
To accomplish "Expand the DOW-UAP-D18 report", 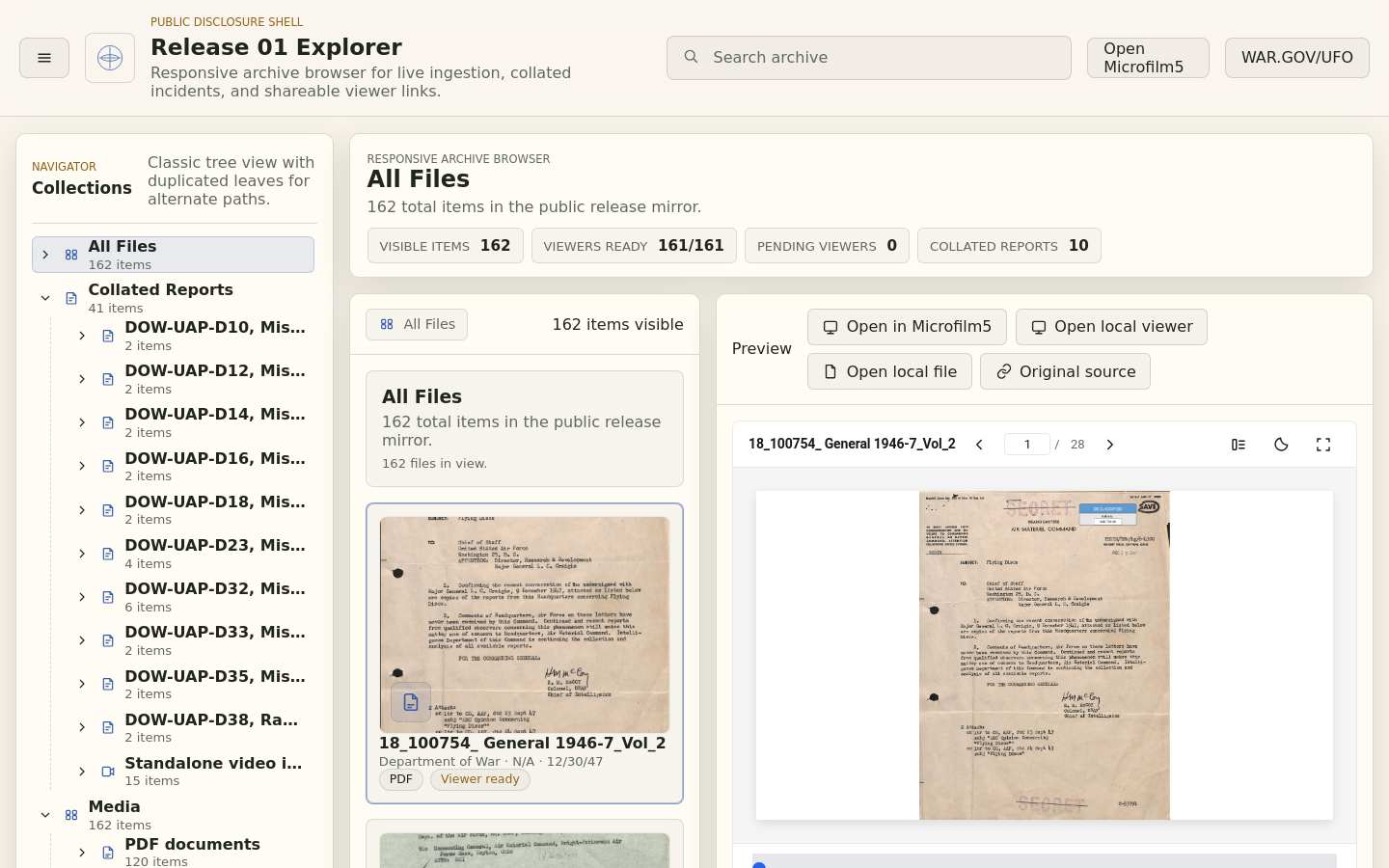I will tap(82, 510).
